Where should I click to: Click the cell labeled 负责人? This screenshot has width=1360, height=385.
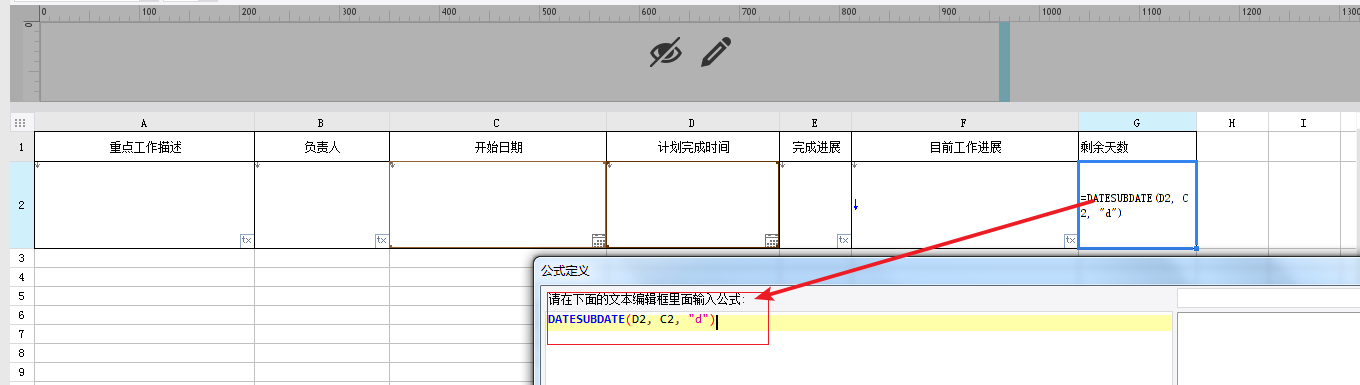[x=321, y=147]
